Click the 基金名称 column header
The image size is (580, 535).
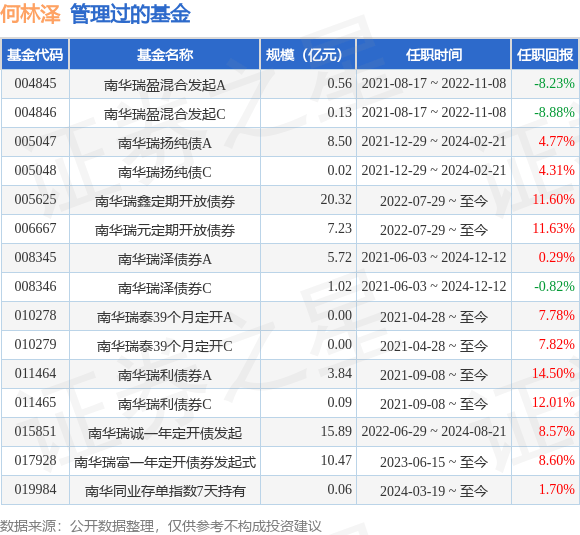(165, 55)
